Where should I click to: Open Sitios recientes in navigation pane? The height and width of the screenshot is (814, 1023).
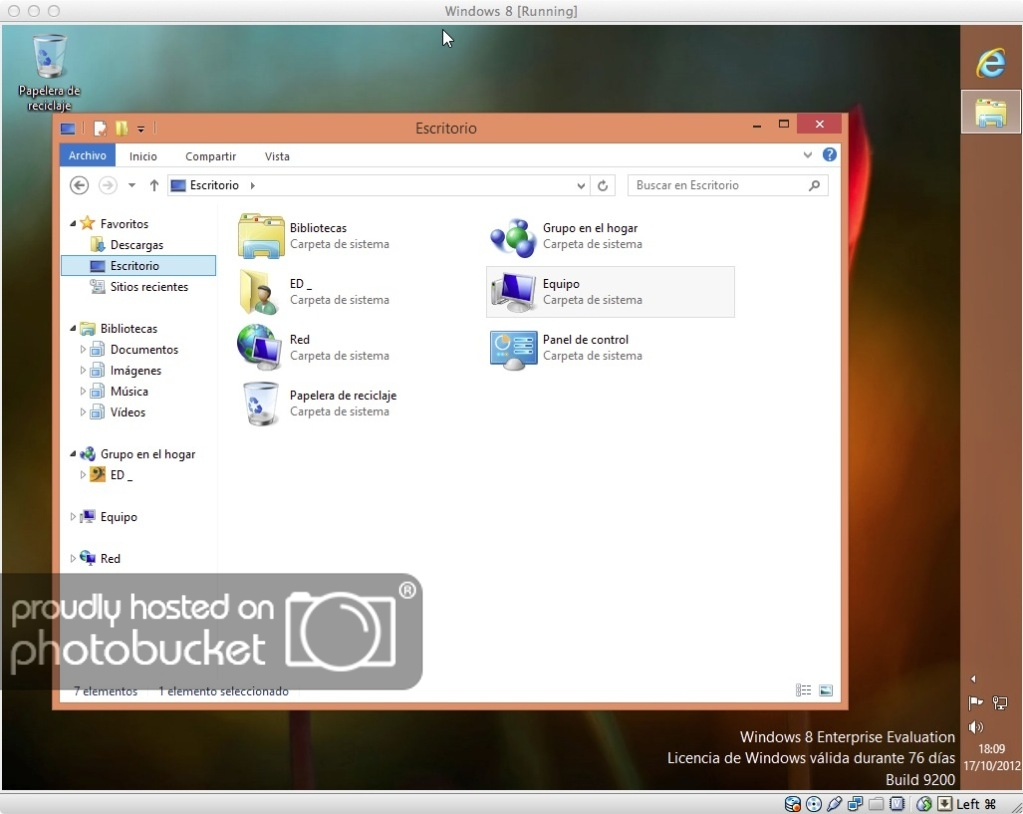(148, 287)
